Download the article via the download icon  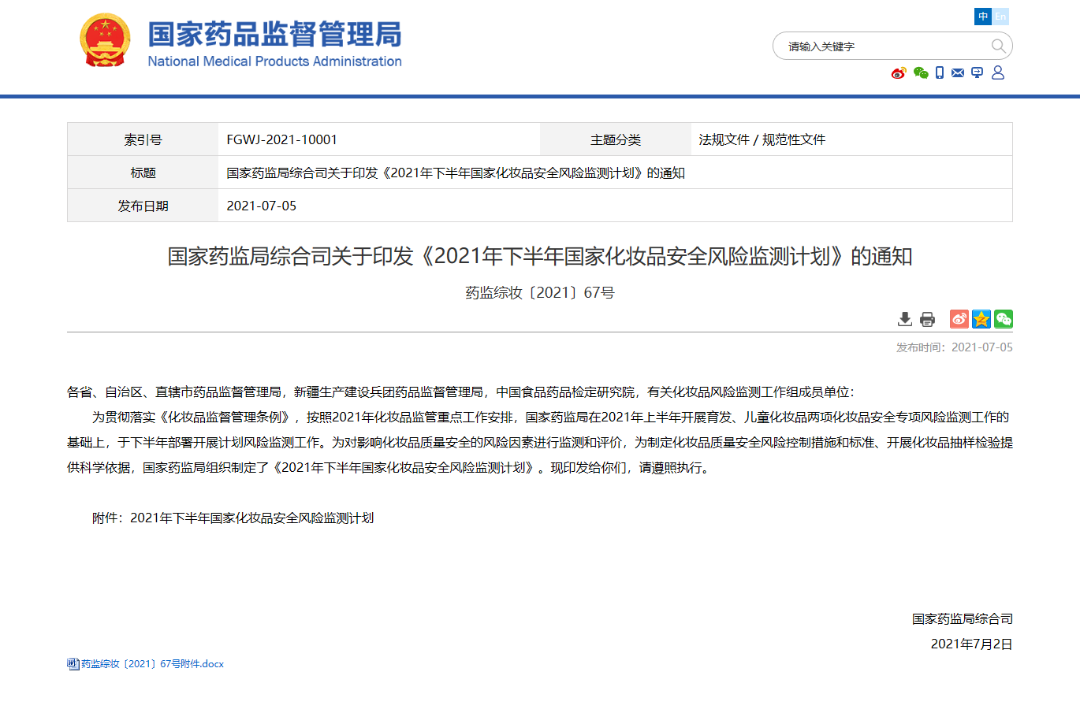904,319
